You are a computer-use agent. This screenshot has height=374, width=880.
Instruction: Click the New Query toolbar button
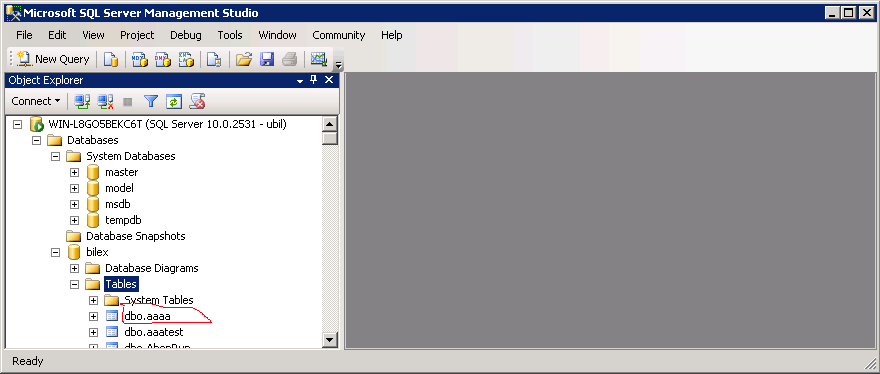tap(53, 59)
